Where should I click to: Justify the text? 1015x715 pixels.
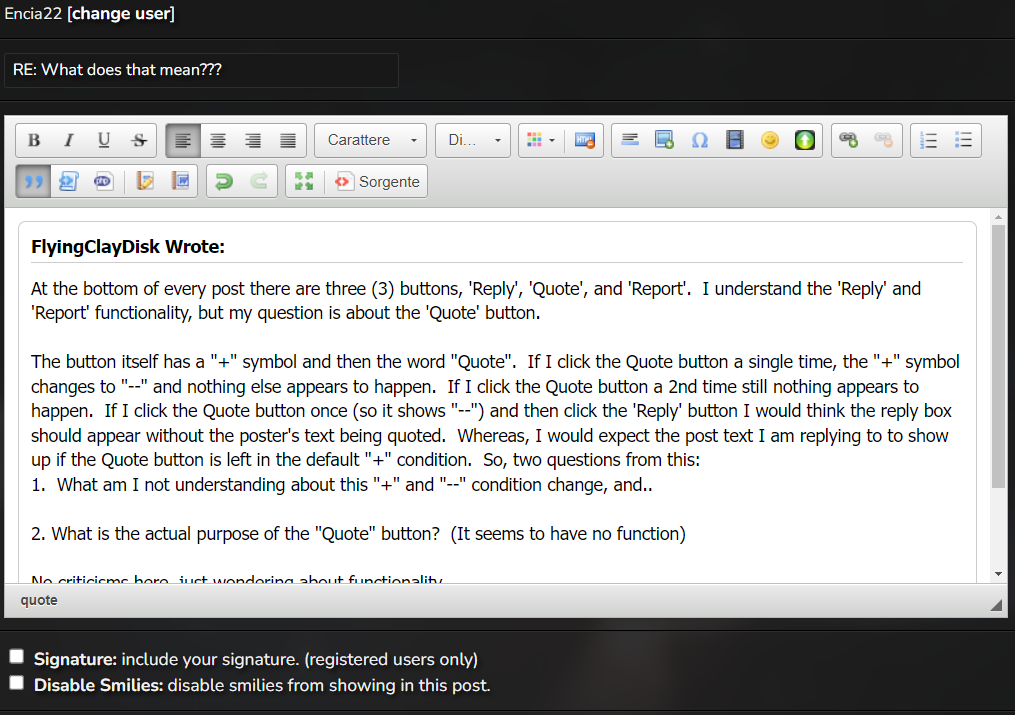pos(288,140)
